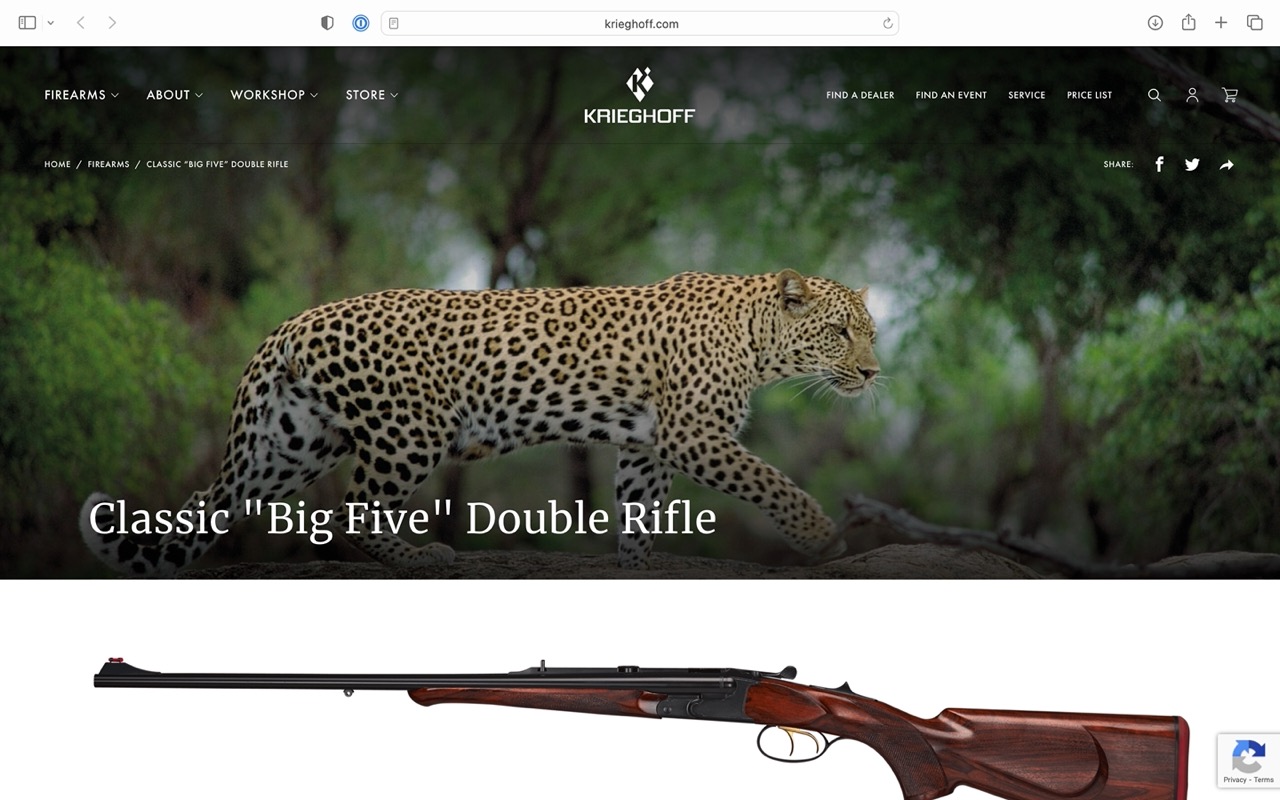Toggle the Safari sidebar

coord(27,23)
